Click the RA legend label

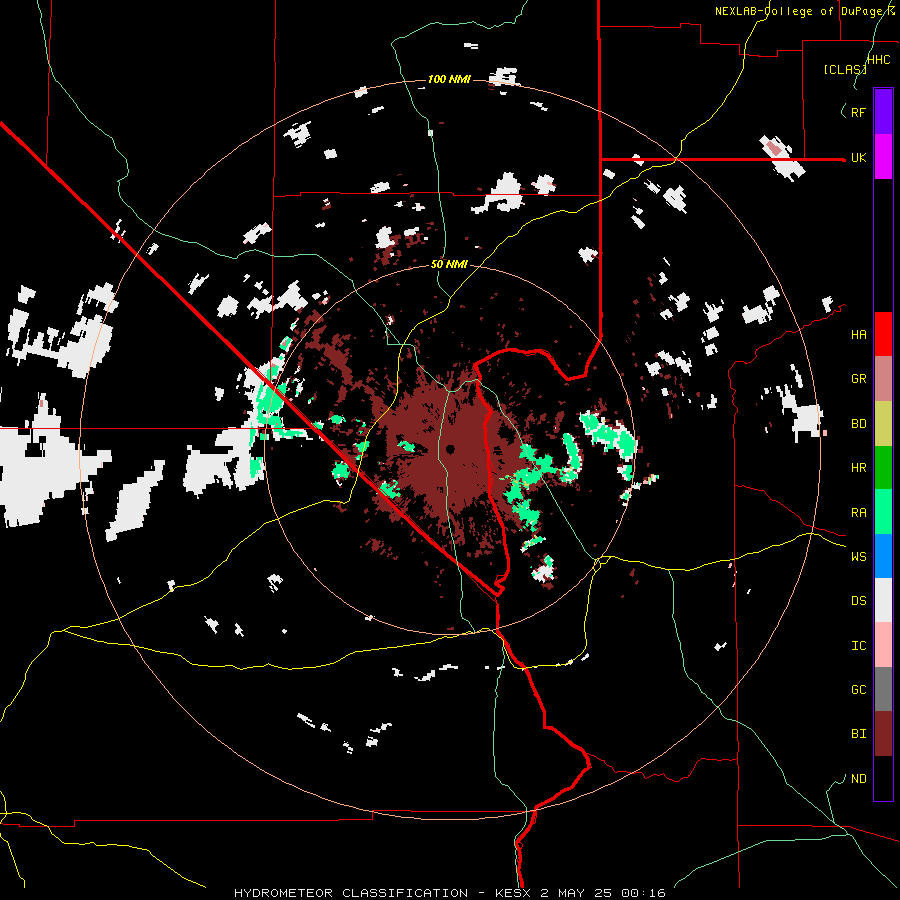858,513
